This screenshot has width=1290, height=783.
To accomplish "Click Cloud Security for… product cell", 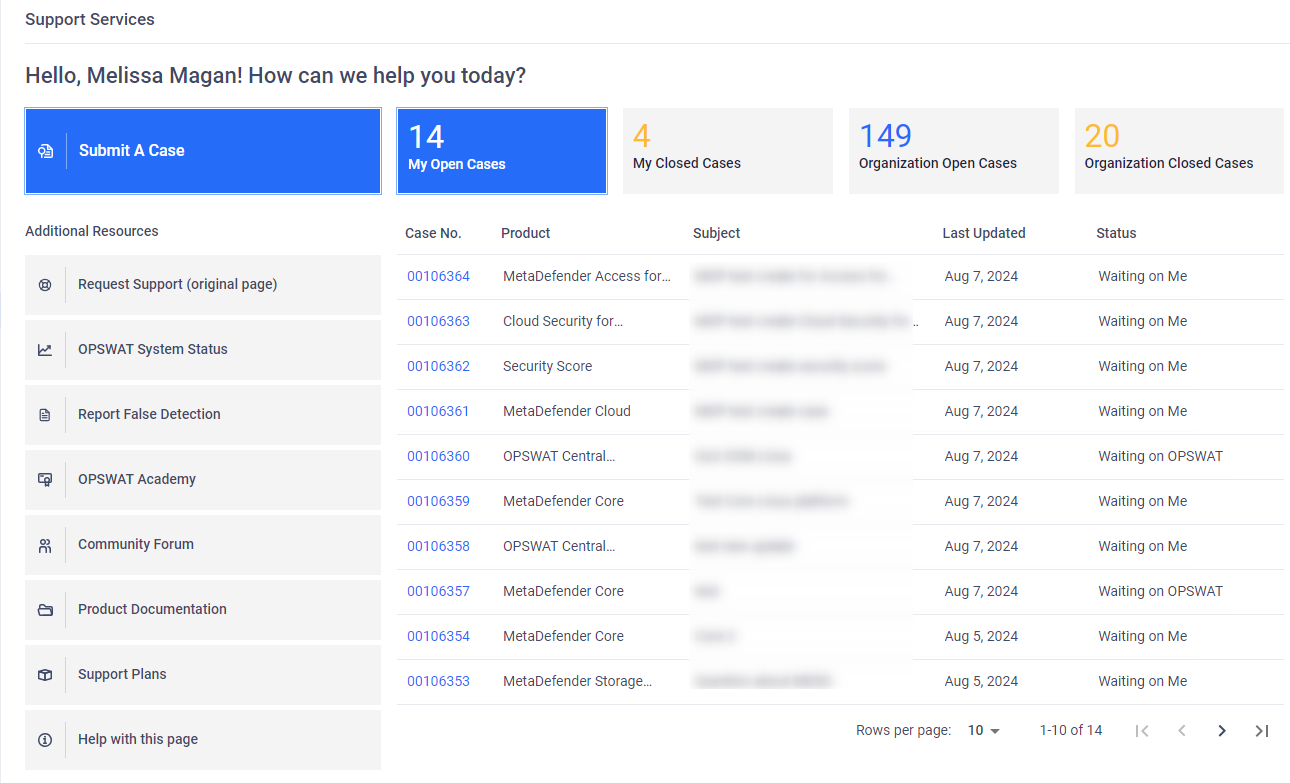I will (x=563, y=322).
